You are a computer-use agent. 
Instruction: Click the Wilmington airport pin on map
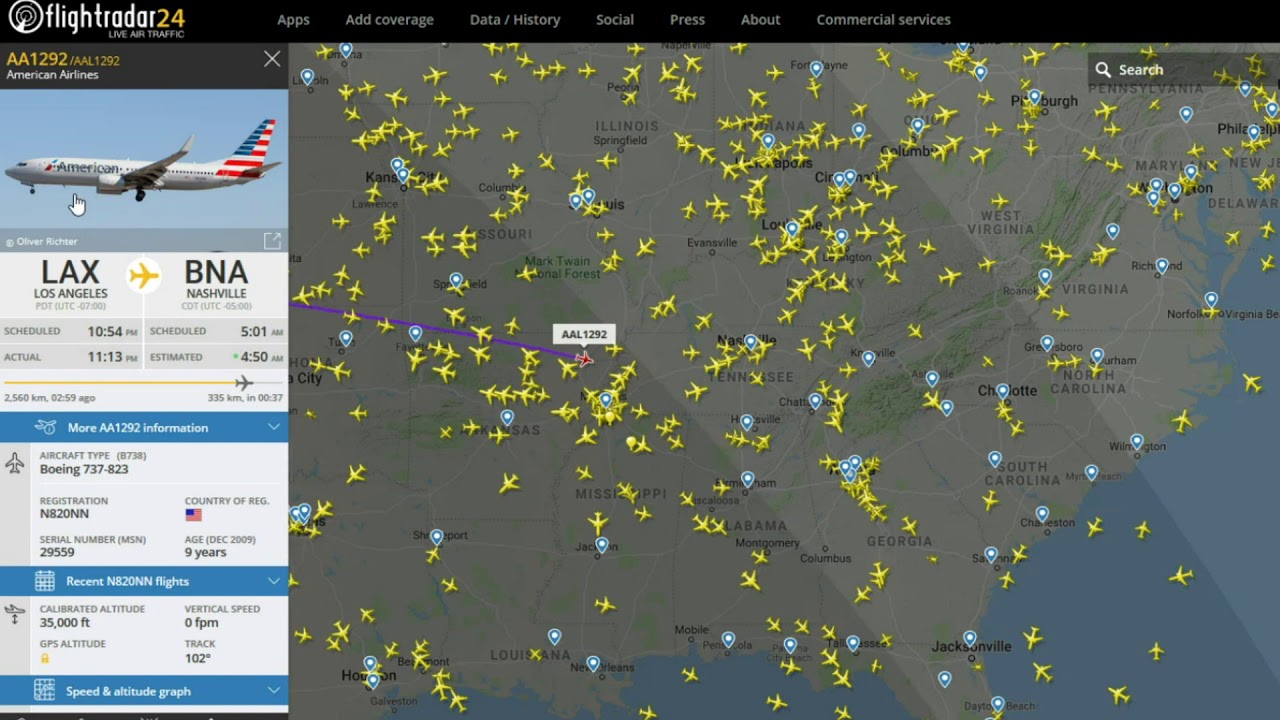(x=1137, y=441)
